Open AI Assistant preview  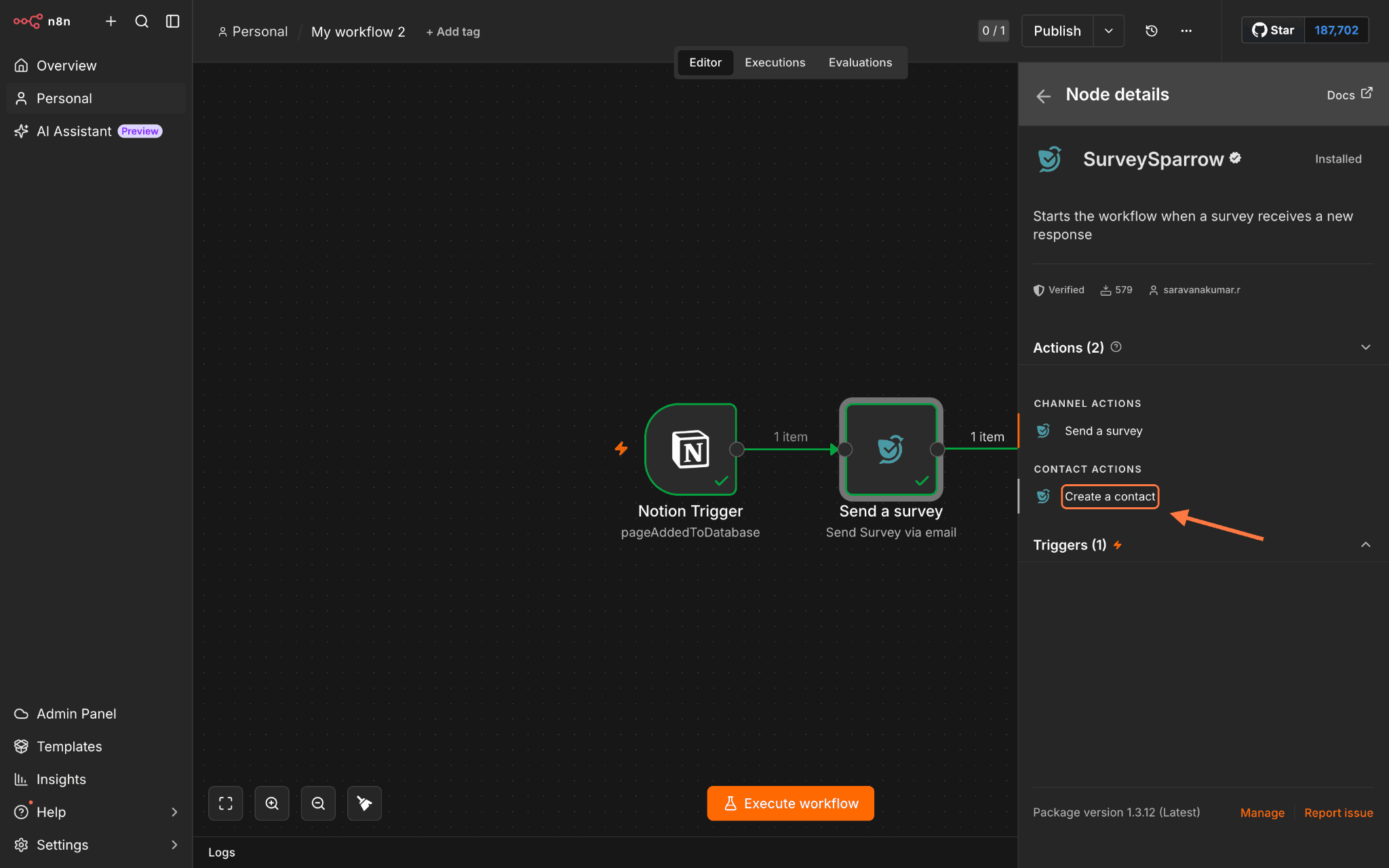click(x=96, y=131)
